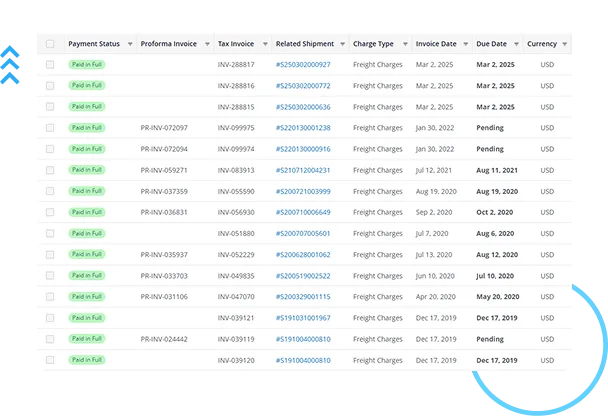Click the tax invoice number INV-288815
This screenshot has height=416, width=608.
236,107
